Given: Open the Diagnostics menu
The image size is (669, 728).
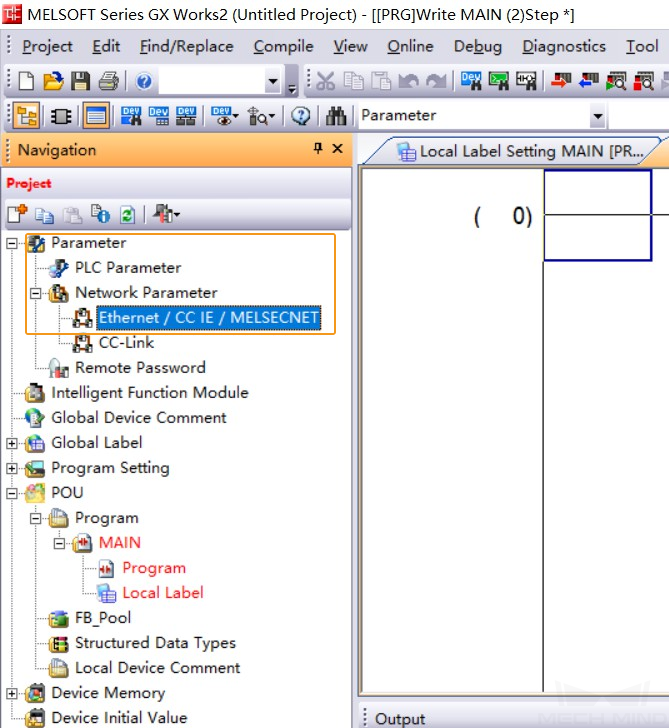Looking at the screenshot, I should (x=564, y=46).
